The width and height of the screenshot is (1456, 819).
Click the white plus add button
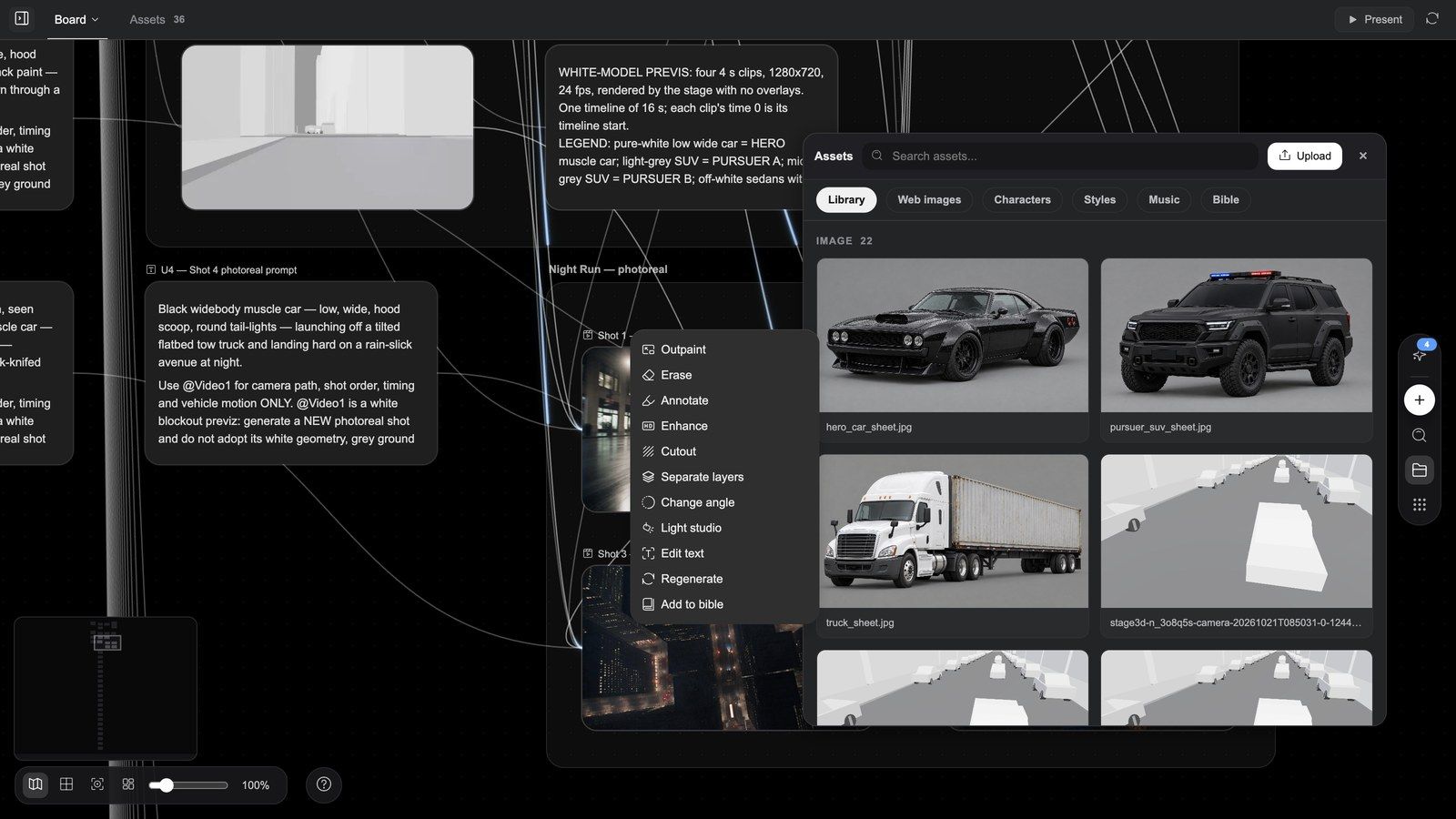[x=1420, y=399]
